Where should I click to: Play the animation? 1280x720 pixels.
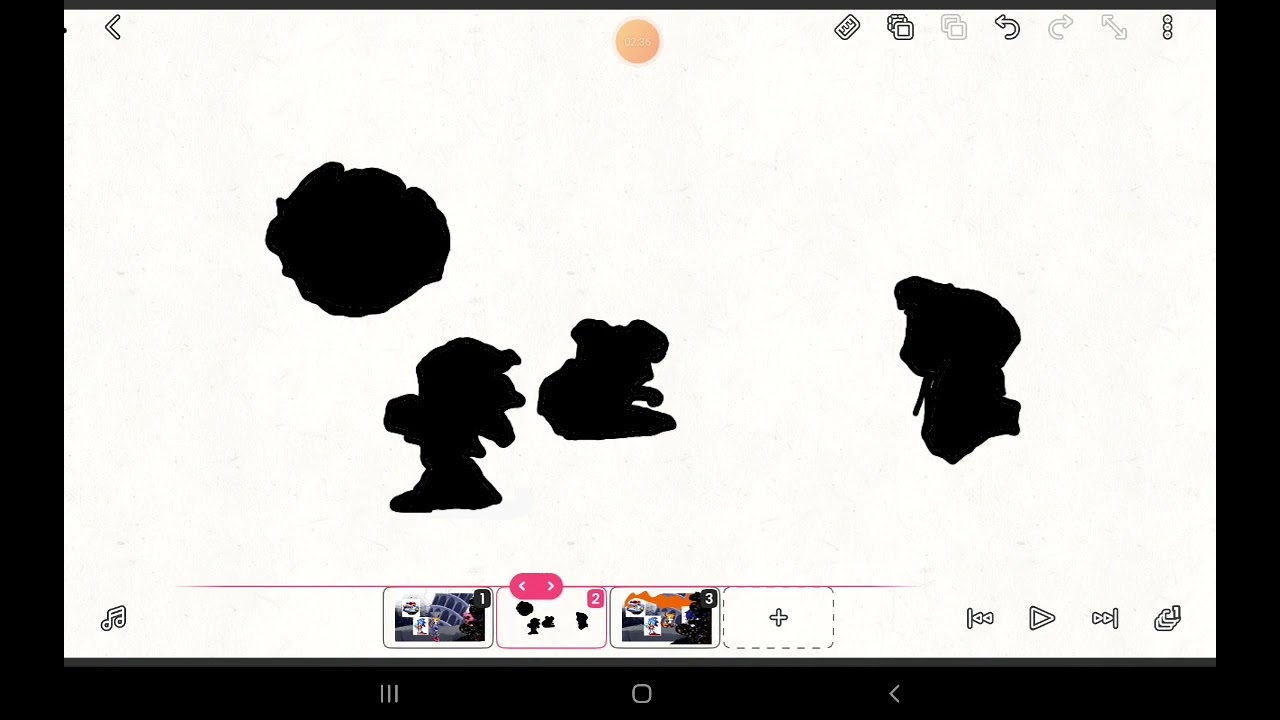pyautogui.click(x=1042, y=619)
